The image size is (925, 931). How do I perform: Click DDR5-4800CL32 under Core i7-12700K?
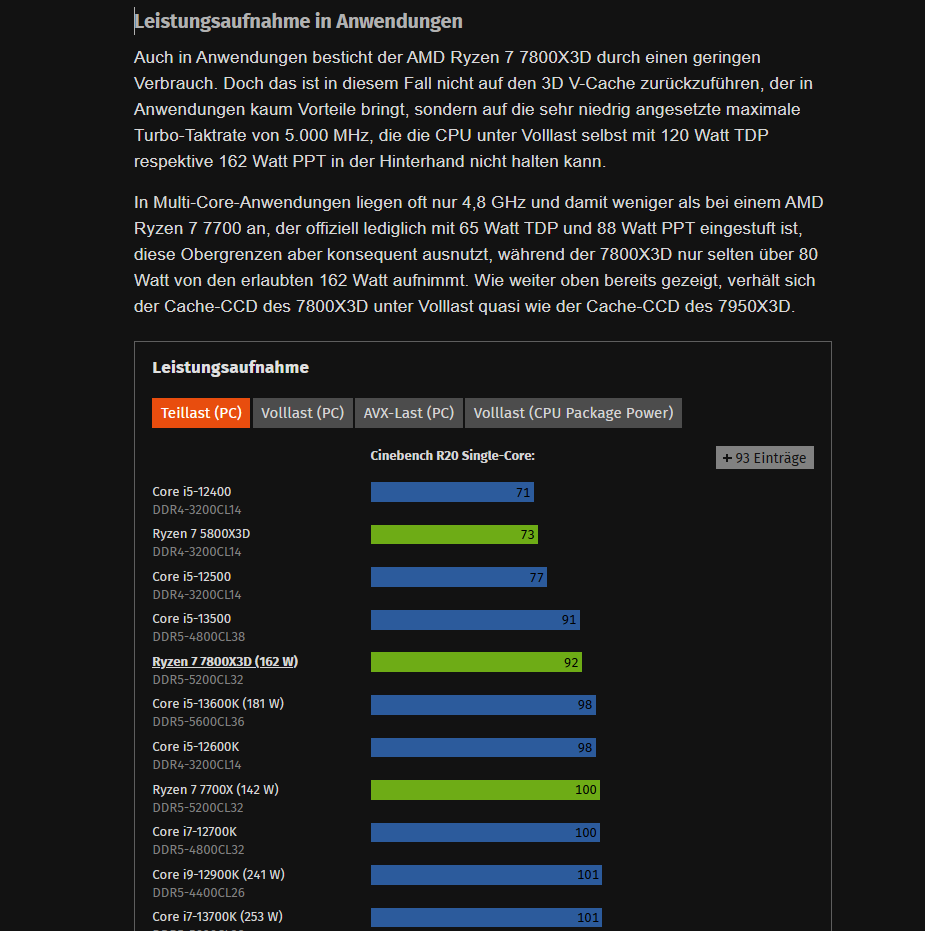[x=198, y=850]
